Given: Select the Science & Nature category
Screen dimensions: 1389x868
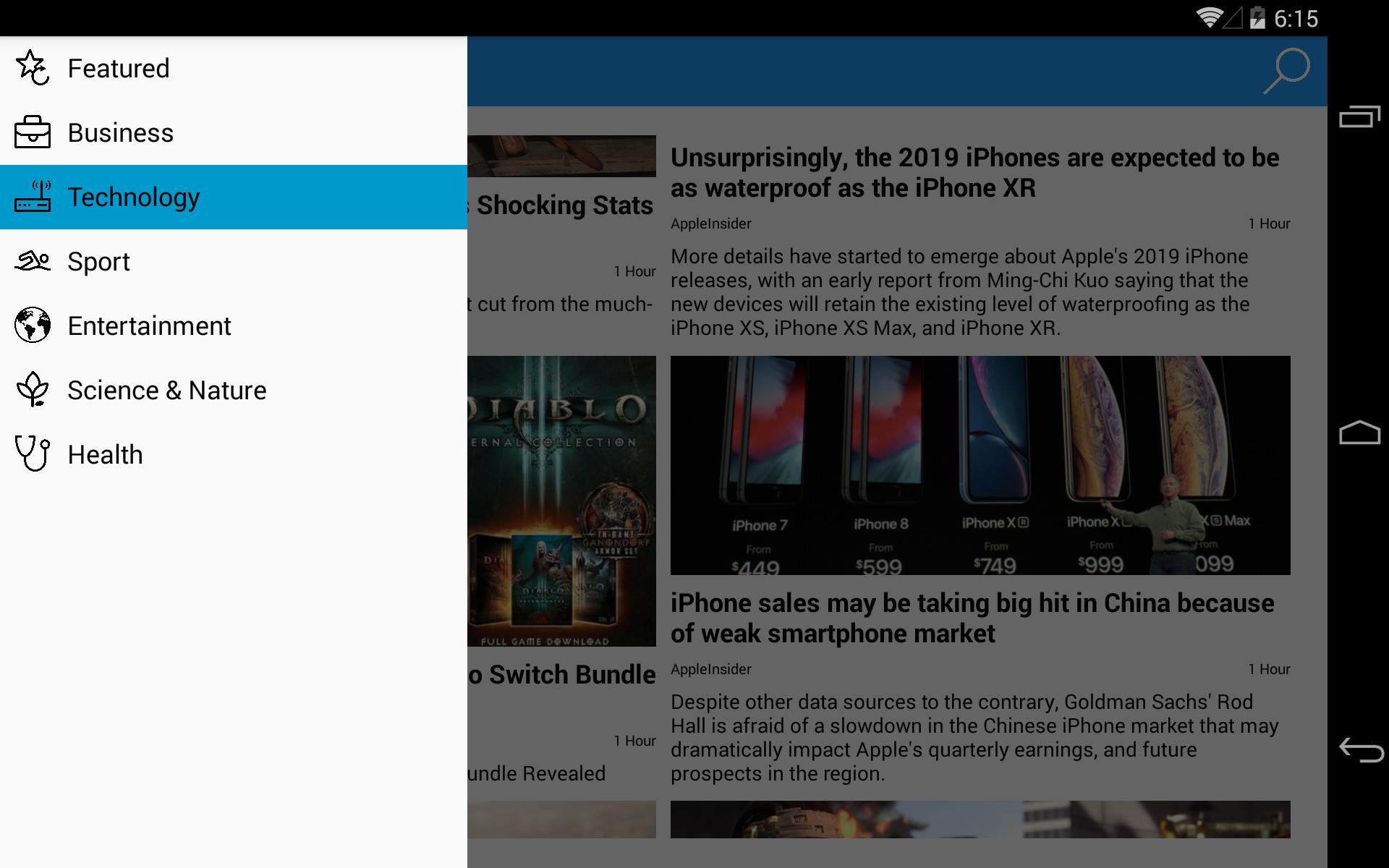Looking at the screenshot, I should click(234, 390).
